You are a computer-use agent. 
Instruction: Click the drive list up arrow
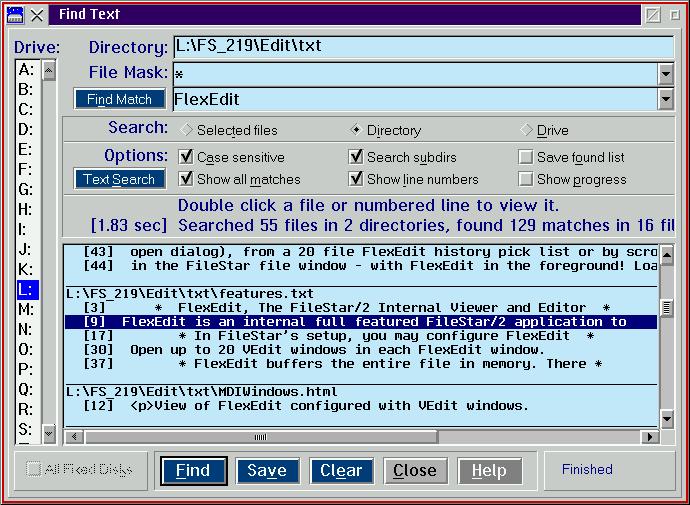(x=49, y=70)
